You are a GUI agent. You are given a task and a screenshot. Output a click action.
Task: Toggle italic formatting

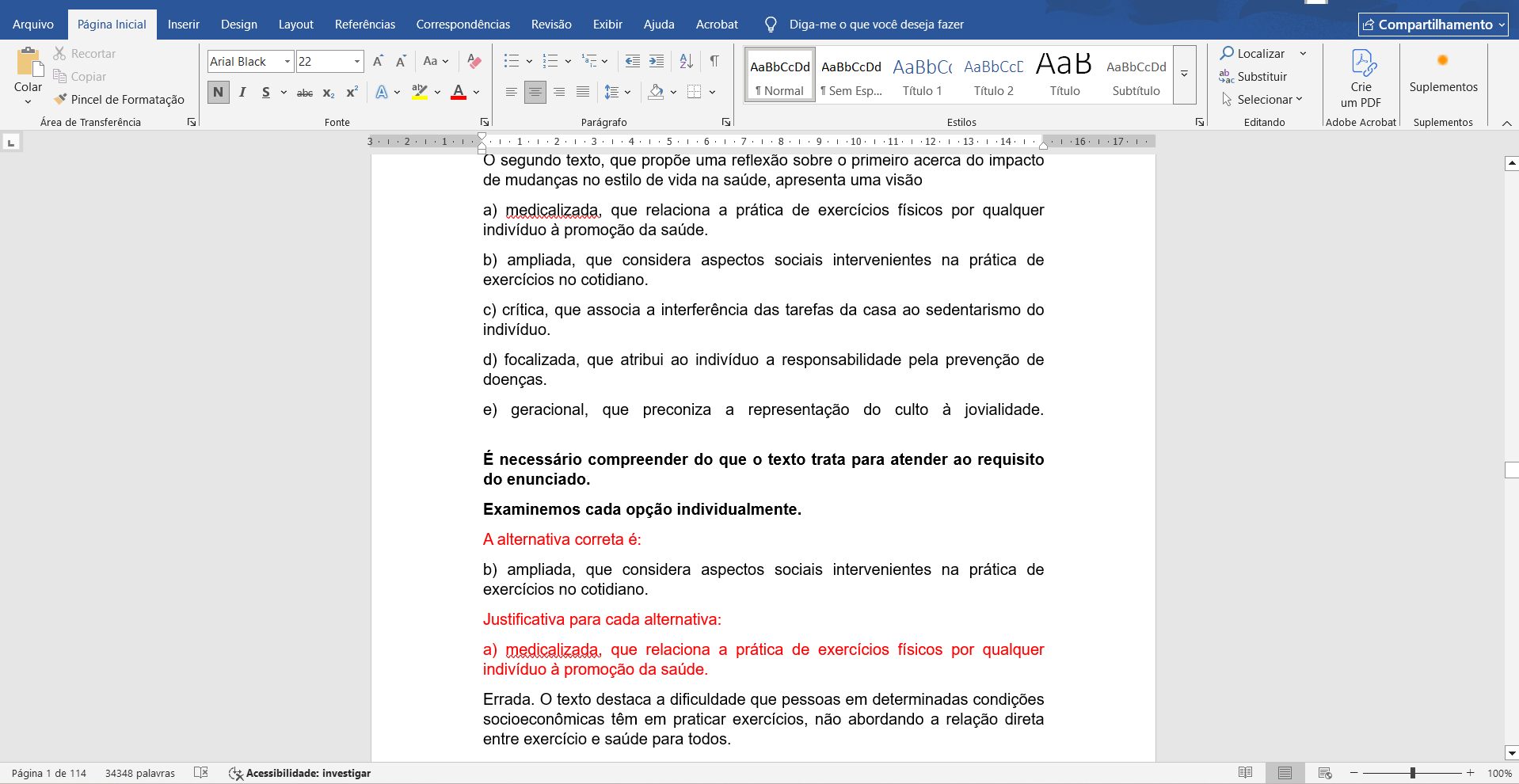click(242, 92)
